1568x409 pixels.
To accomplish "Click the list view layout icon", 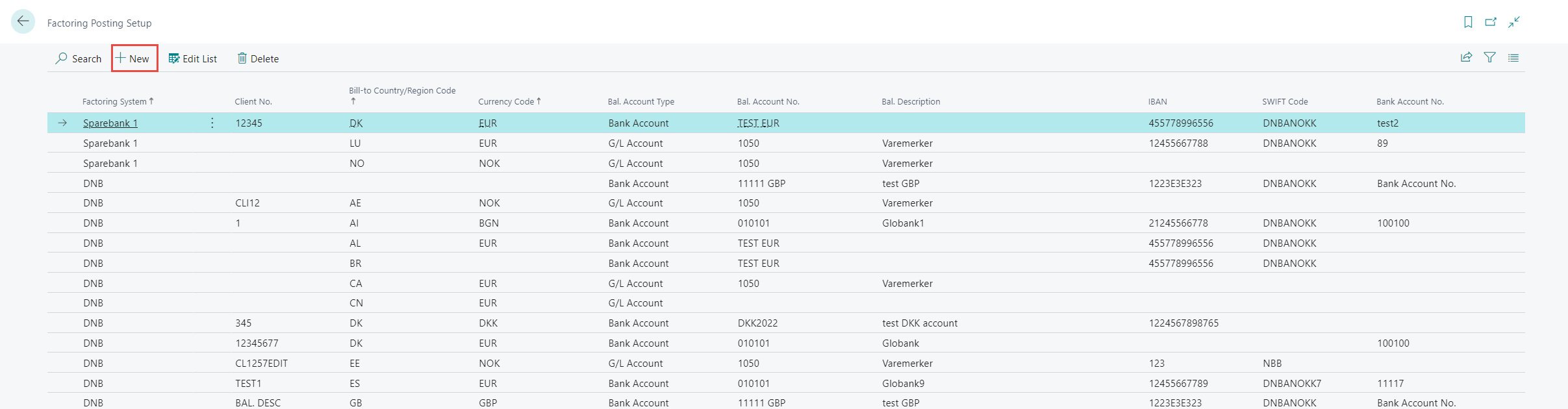I will (1513, 58).
